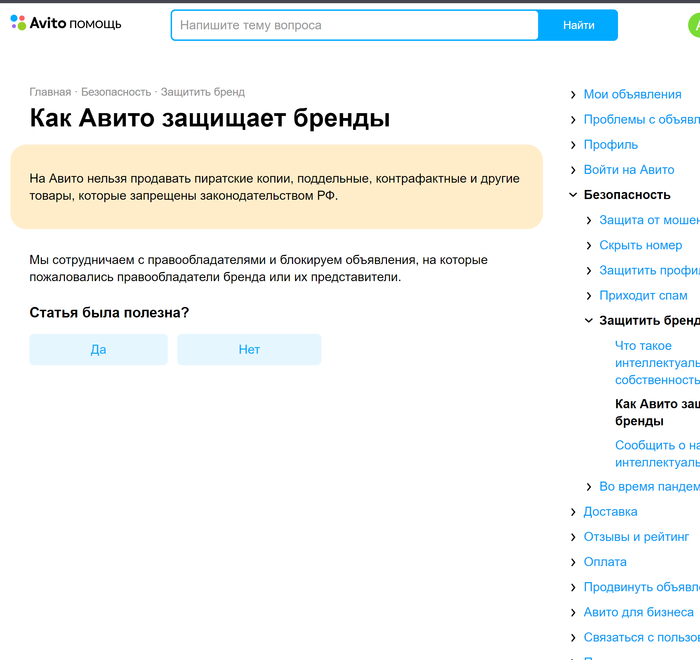Open Отзывы и рейтинг sidebar link
Viewport: 700px width, 660px height.
tap(636, 537)
